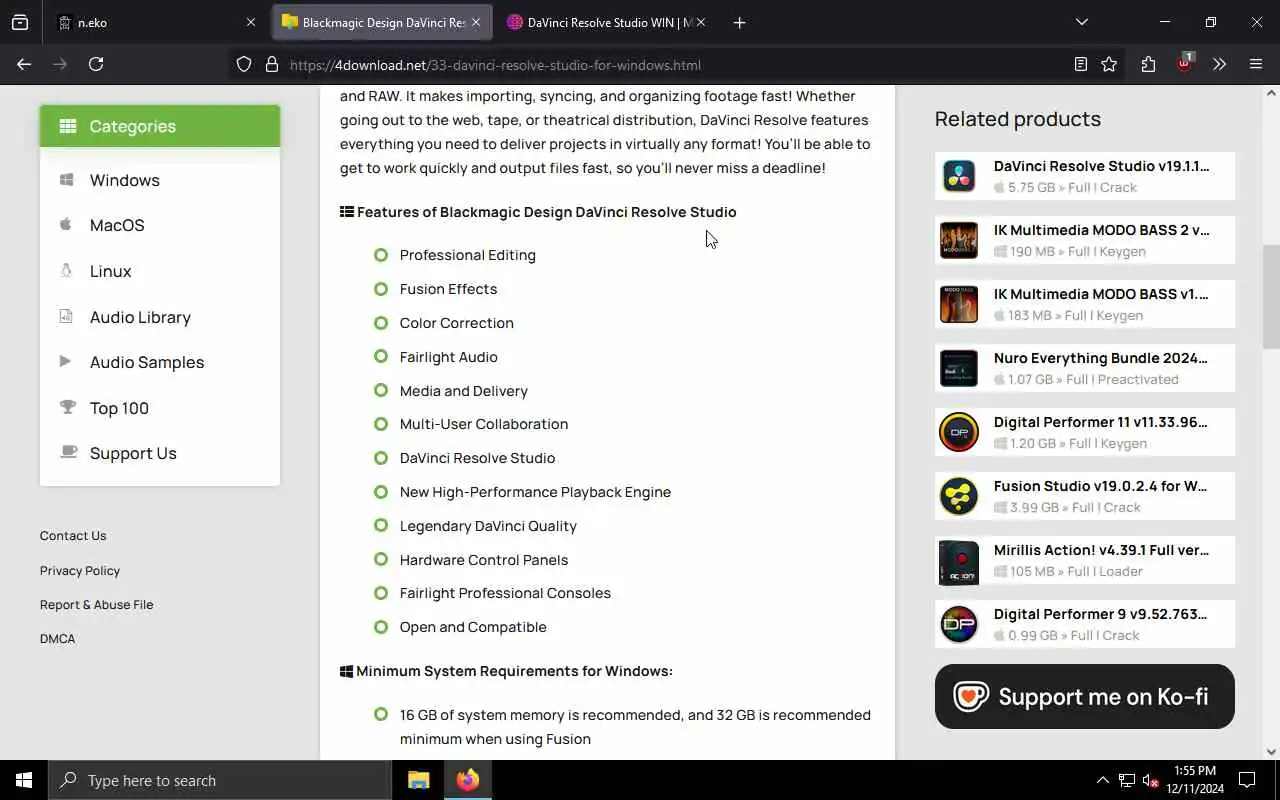Open a new tab with plus icon
This screenshot has width=1280, height=800.
point(739,22)
